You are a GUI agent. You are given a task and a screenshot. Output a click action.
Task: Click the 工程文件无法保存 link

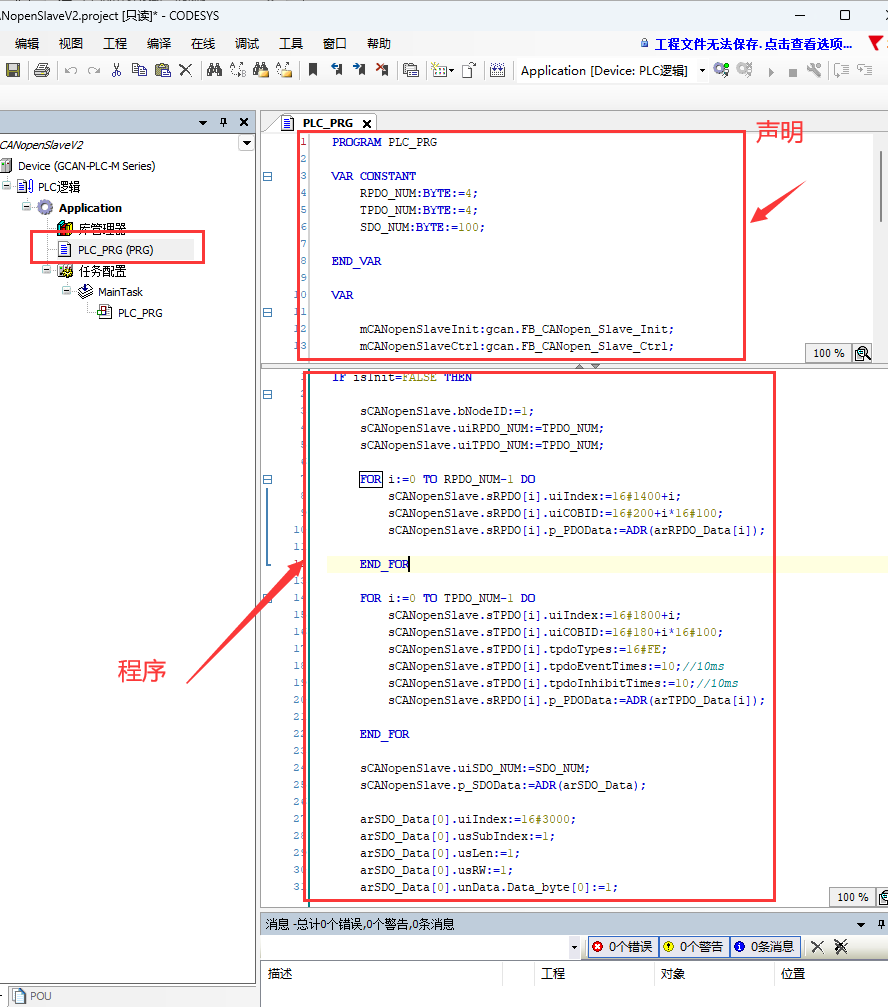click(753, 44)
